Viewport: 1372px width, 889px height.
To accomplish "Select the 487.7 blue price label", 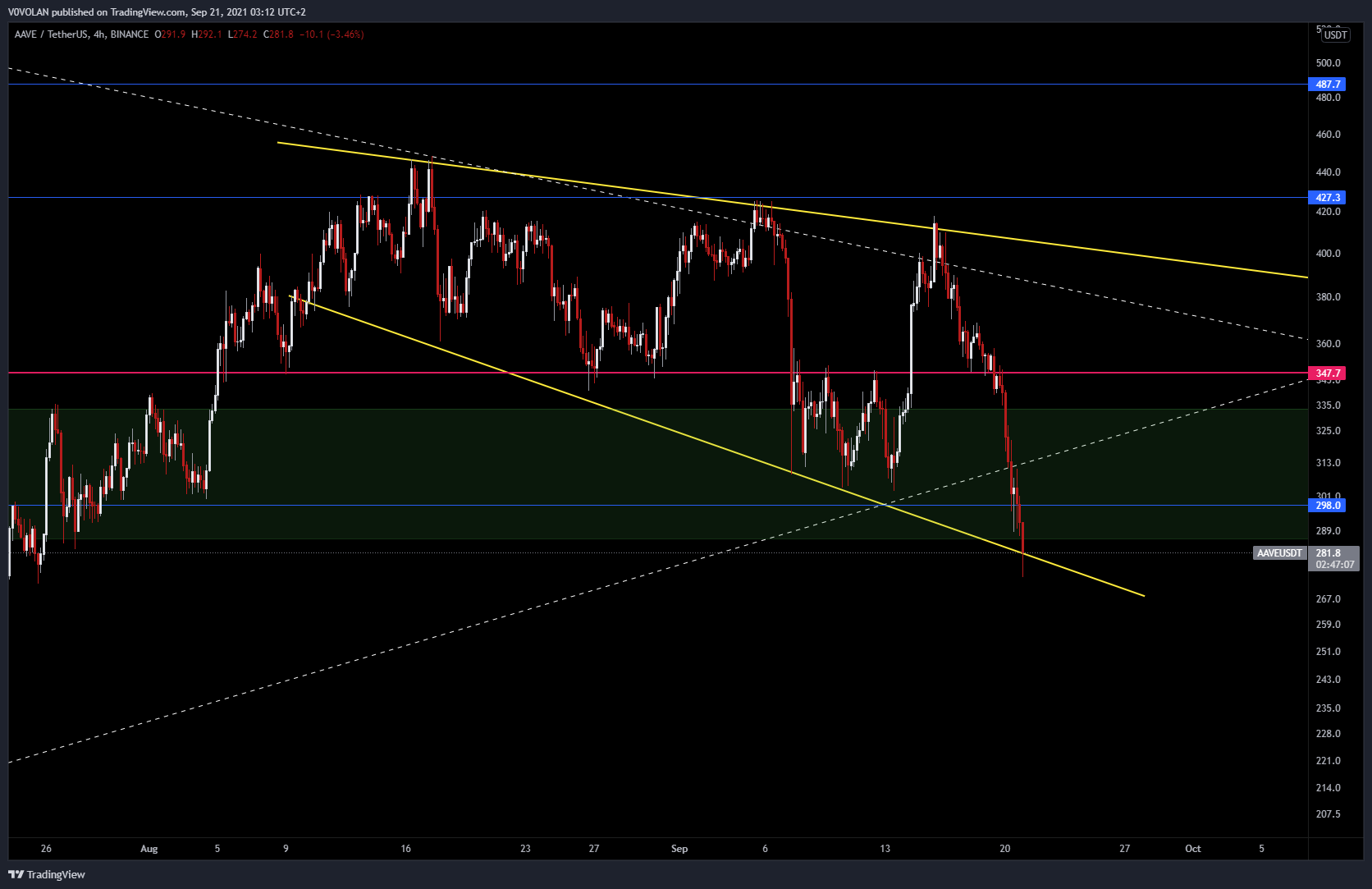I will pos(1328,85).
